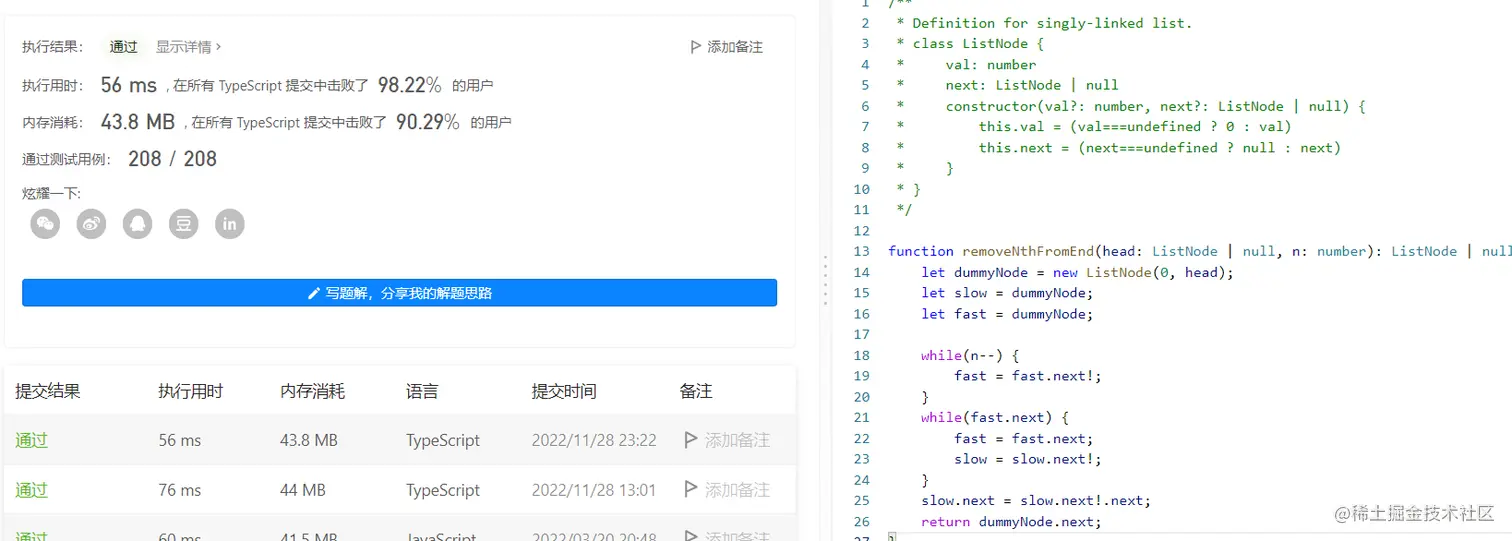The height and width of the screenshot is (541, 1512).
Task: Open 通过 submission at 2022/11/28 13:01
Action: (32, 490)
